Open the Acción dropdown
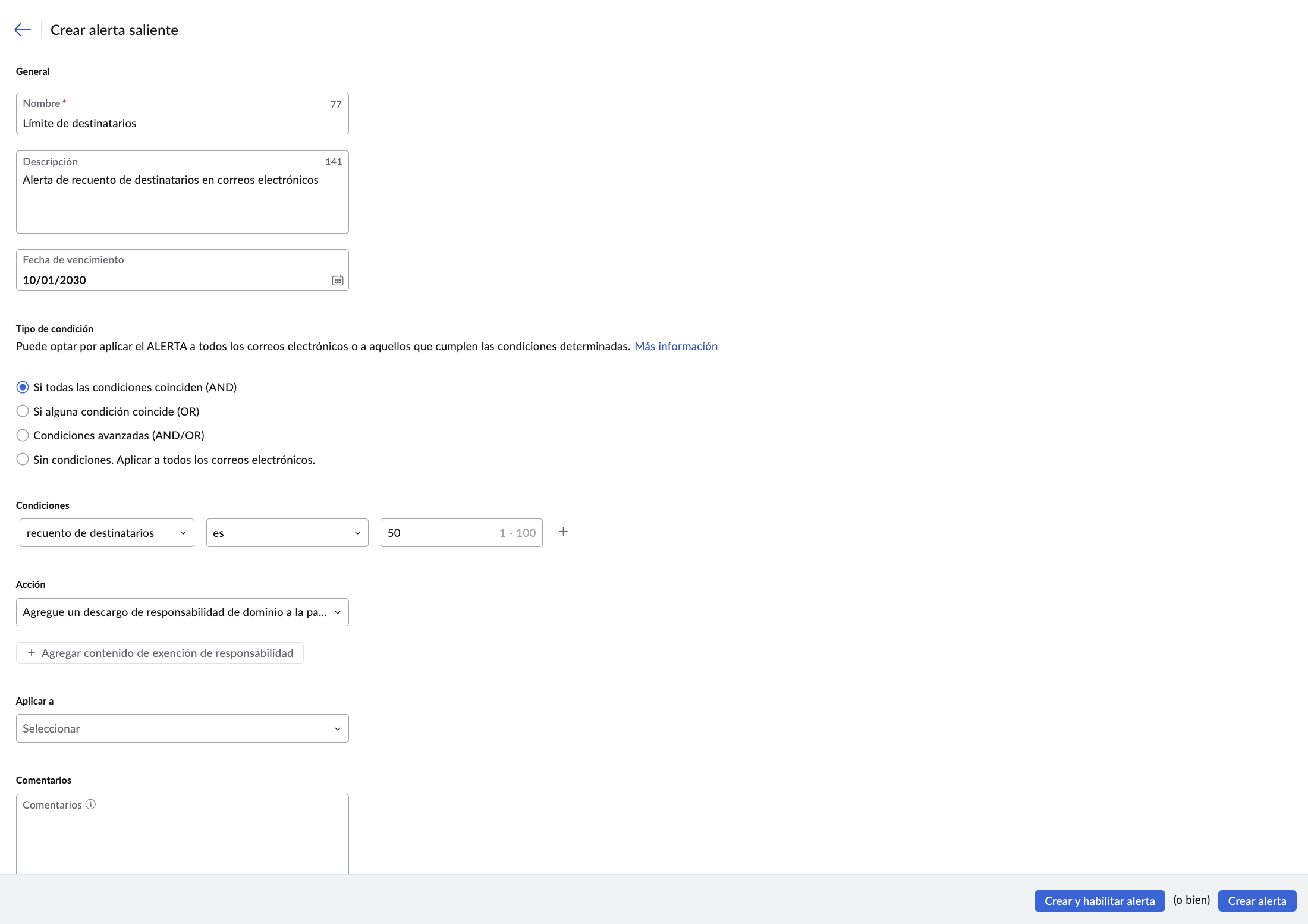Screen dimensions: 1308x924 [183, 612]
